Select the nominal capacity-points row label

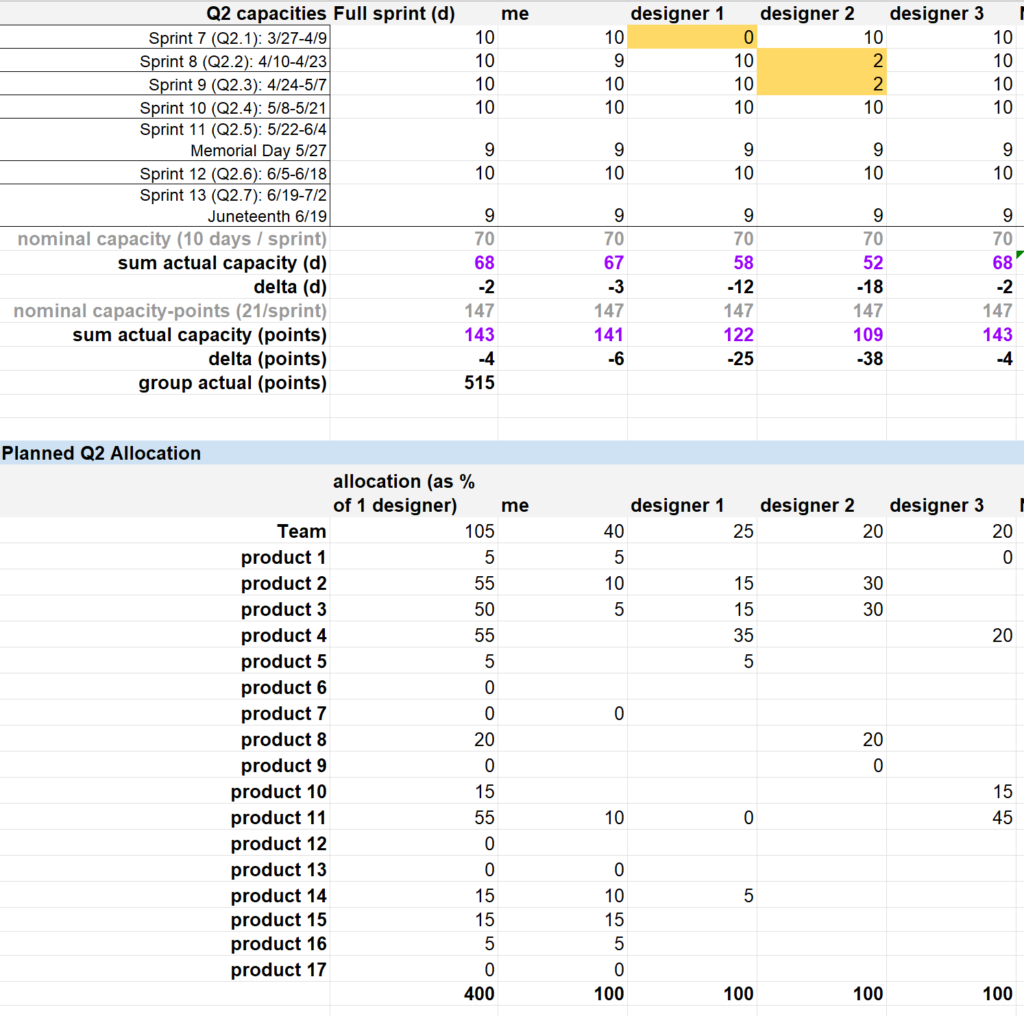pos(170,311)
